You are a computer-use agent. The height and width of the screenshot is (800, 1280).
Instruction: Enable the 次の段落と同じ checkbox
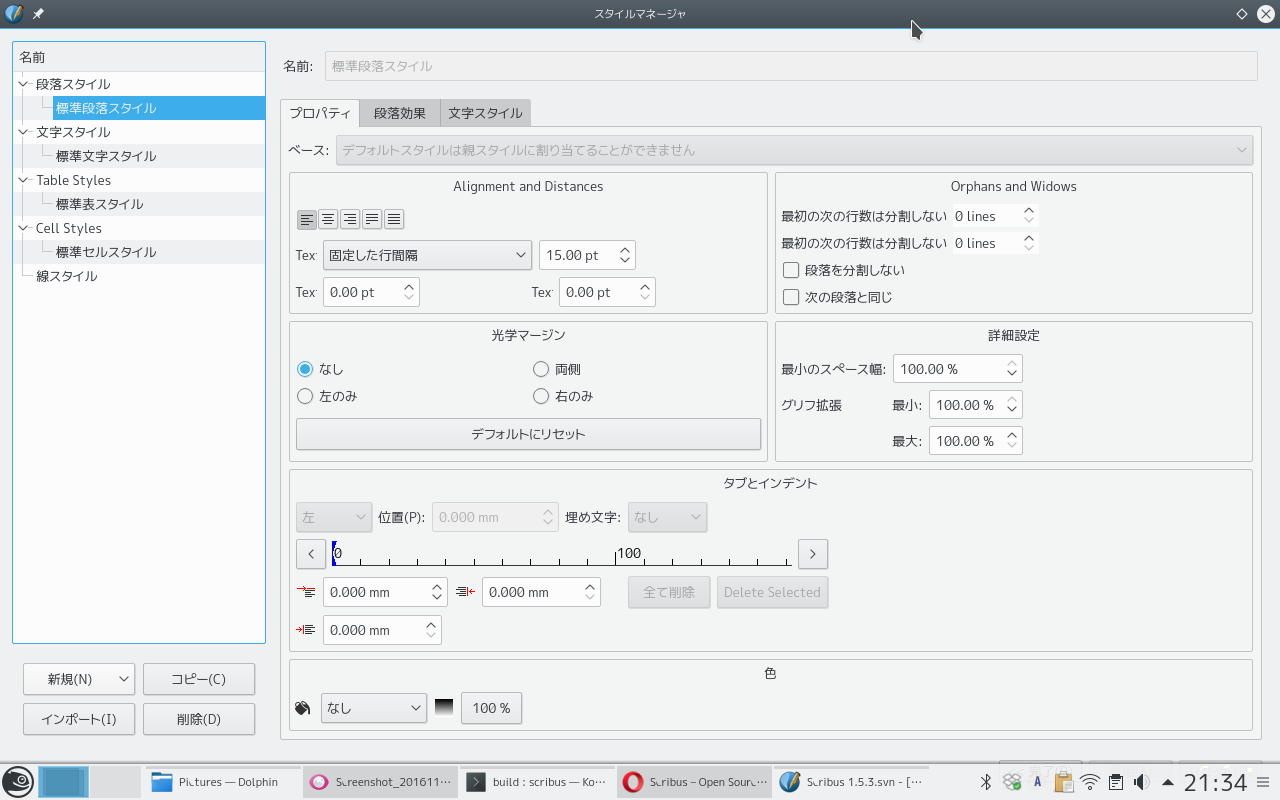(791, 297)
